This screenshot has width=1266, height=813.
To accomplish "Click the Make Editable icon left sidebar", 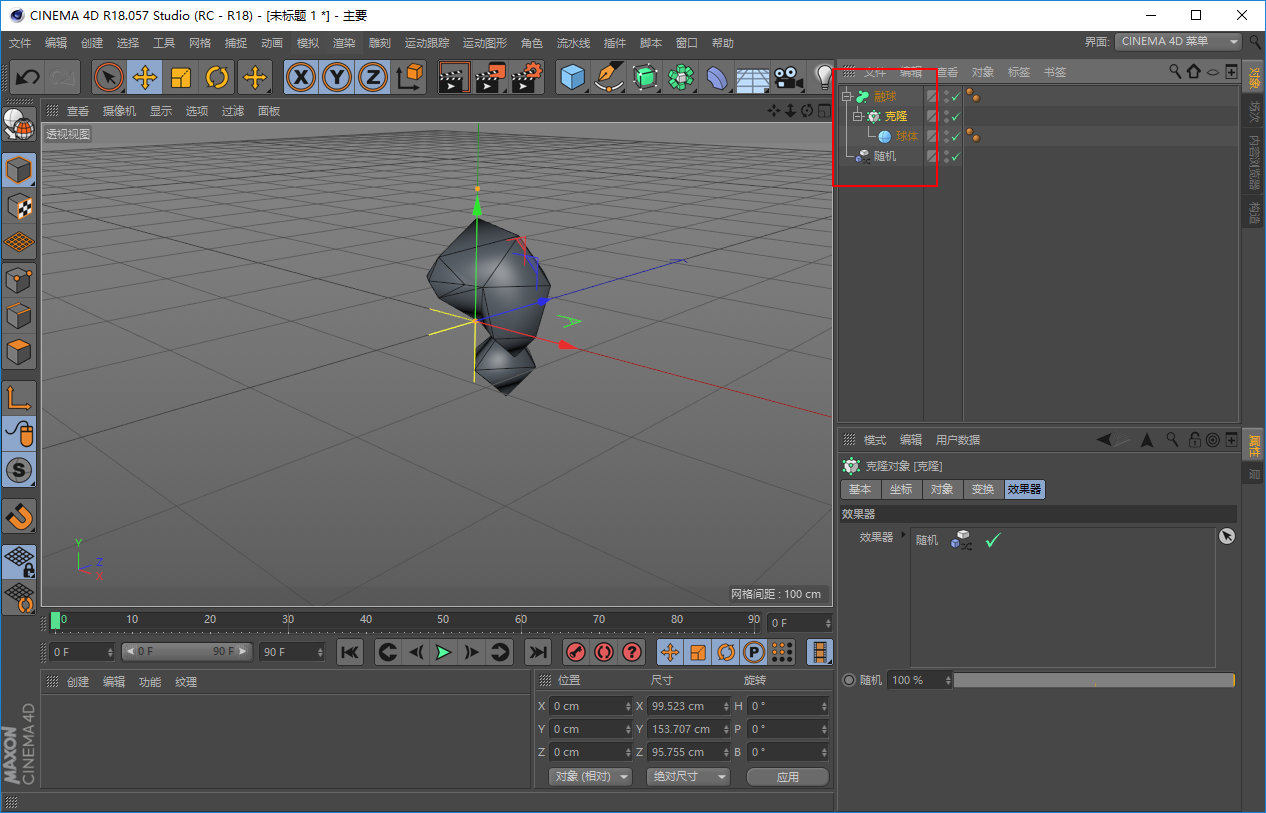I will (x=19, y=124).
